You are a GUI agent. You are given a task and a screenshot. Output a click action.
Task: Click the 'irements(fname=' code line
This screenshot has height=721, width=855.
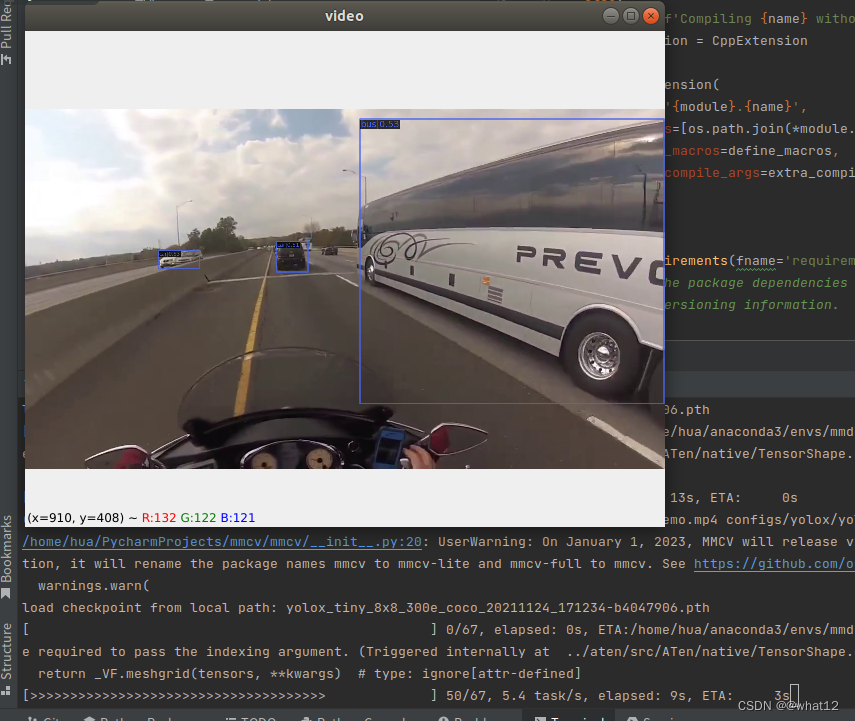tap(760, 261)
